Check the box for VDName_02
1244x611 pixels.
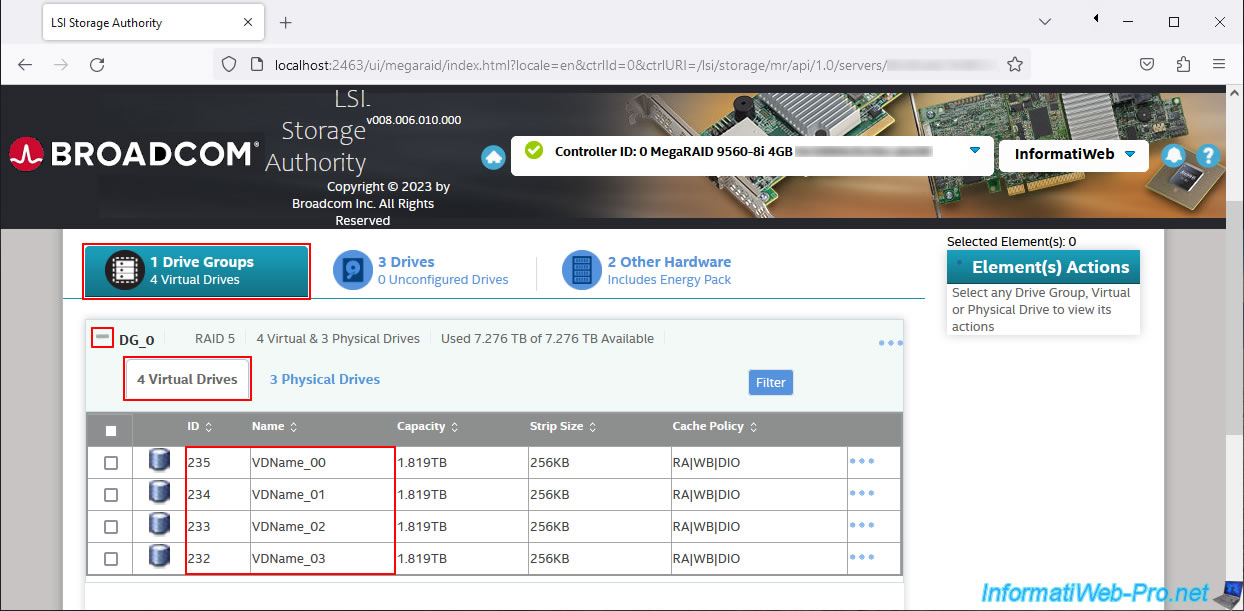111,527
